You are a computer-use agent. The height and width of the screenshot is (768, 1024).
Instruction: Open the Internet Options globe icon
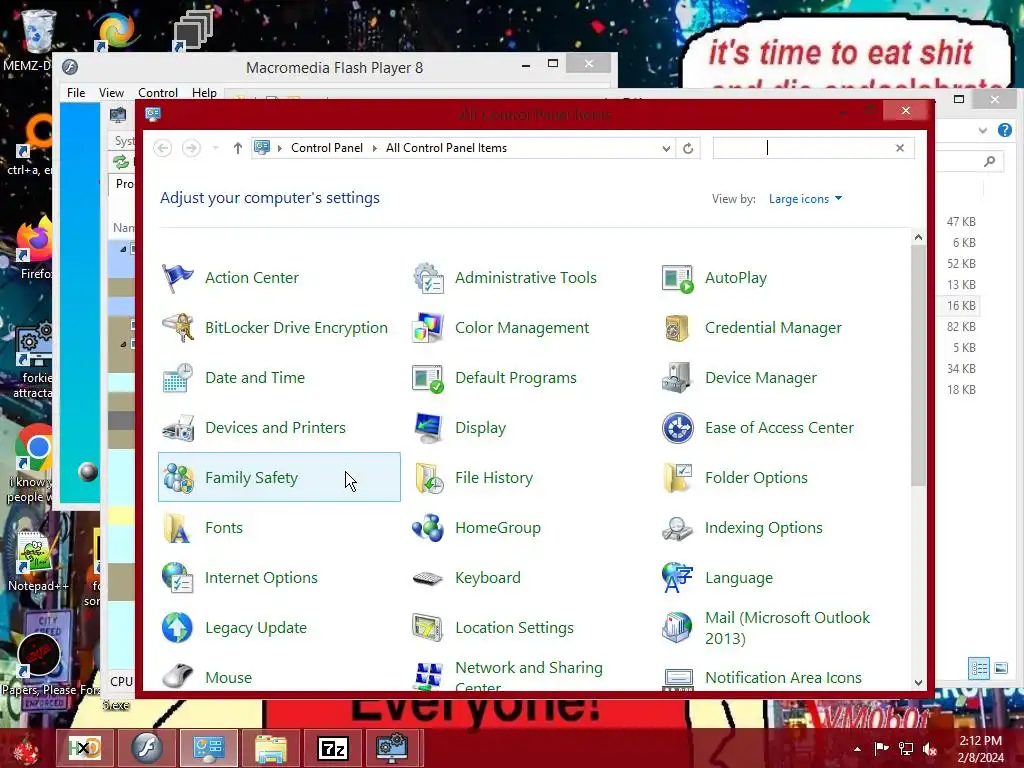tap(178, 578)
